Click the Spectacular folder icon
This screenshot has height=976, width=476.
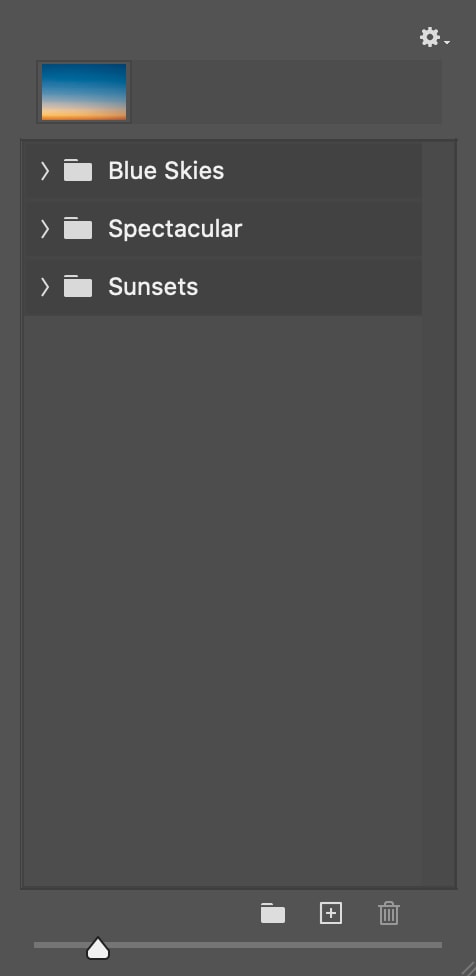tap(78, 228)
